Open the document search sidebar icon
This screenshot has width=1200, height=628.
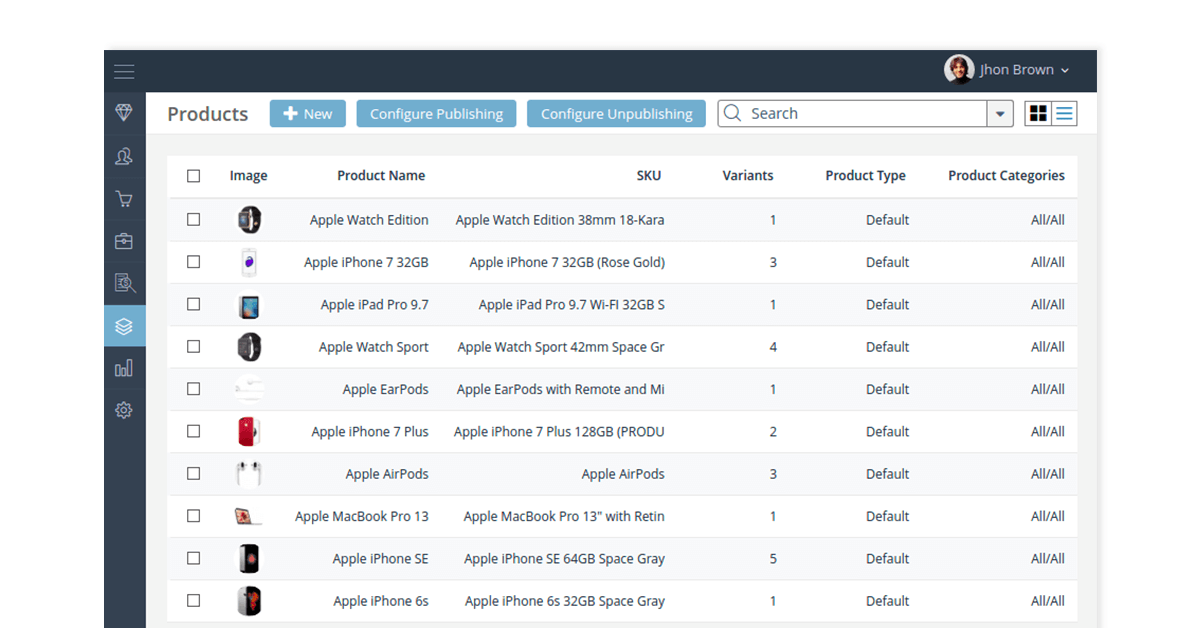coord(124,283)
